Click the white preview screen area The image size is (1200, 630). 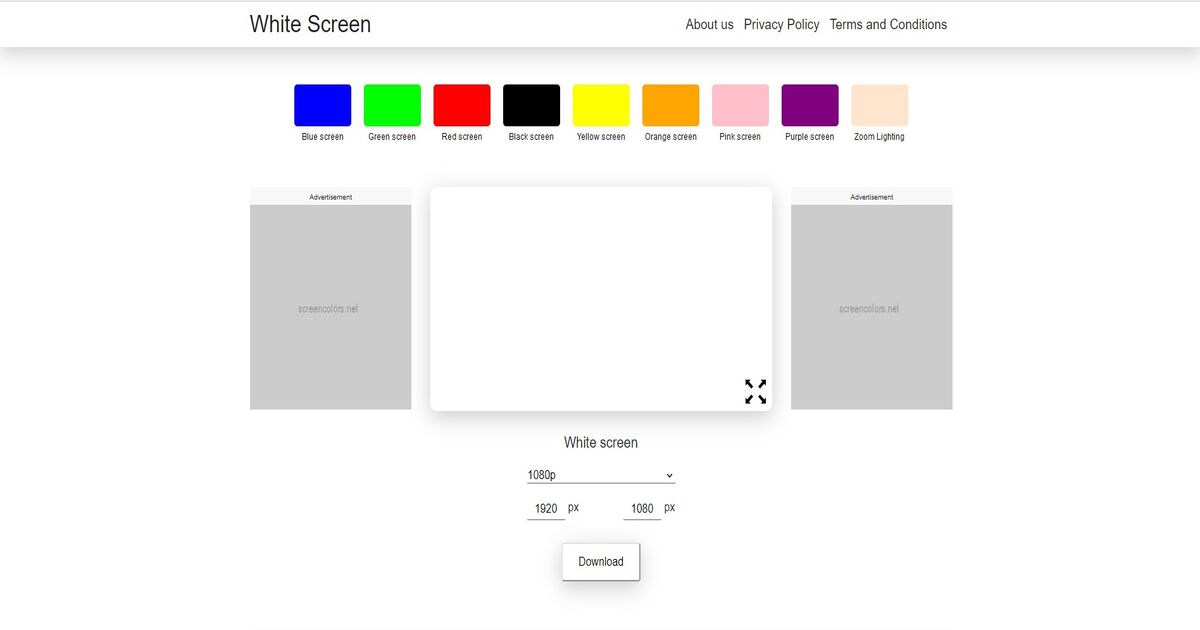tap(600, 290)
